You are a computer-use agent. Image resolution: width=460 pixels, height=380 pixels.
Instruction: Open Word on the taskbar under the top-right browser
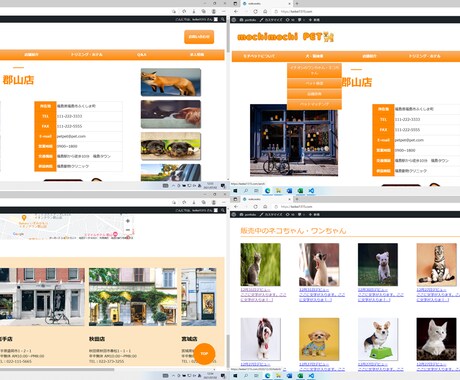click(x=289, y=191)
